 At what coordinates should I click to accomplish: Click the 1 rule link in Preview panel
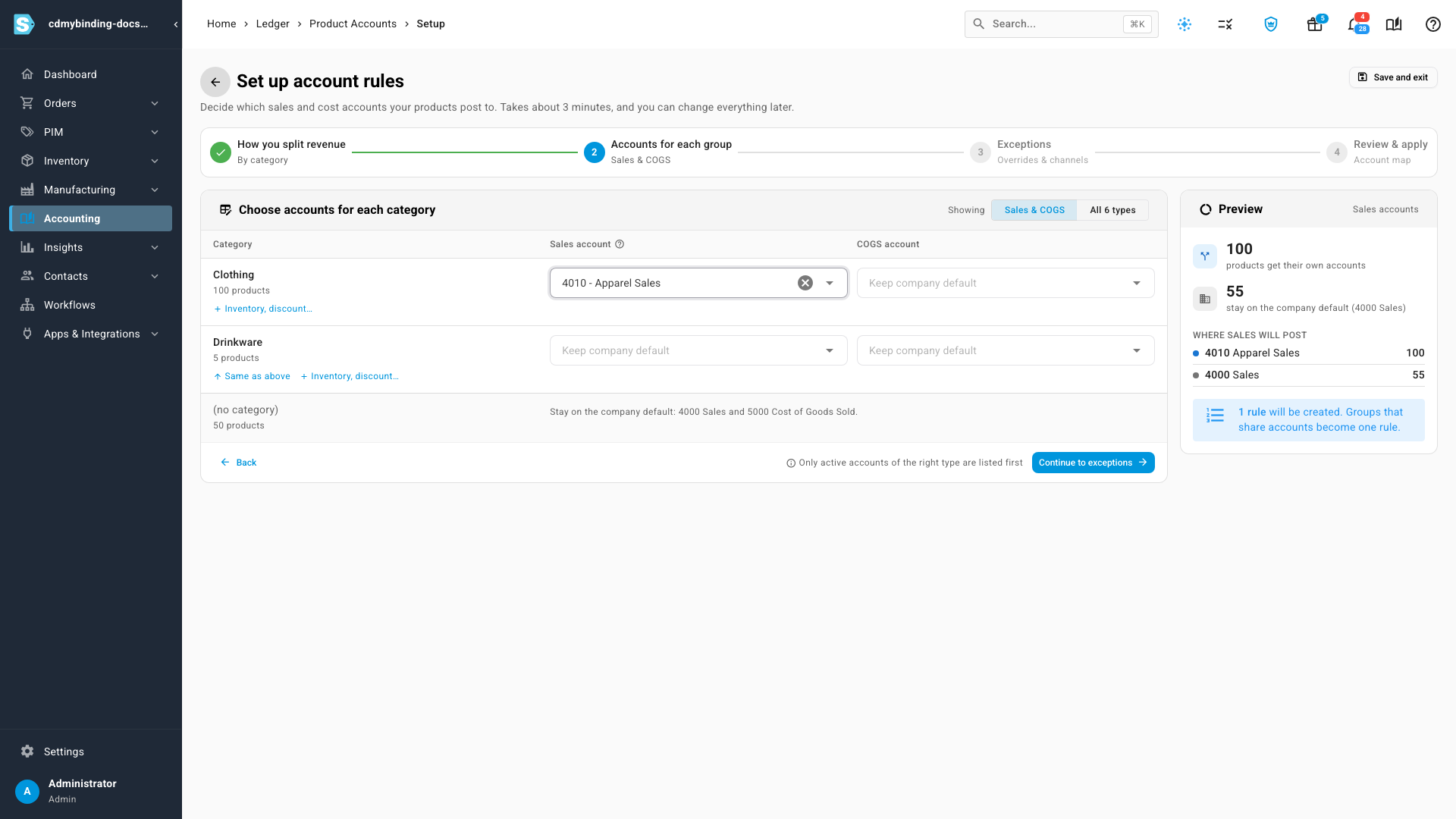[x=1252, y=413]
